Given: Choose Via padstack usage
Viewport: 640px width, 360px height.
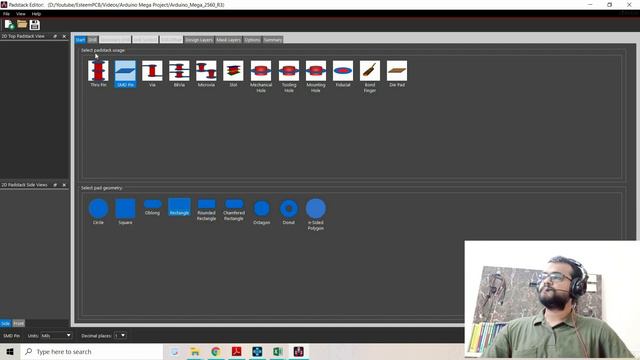Looking at the screenshot, I should 152,73.
